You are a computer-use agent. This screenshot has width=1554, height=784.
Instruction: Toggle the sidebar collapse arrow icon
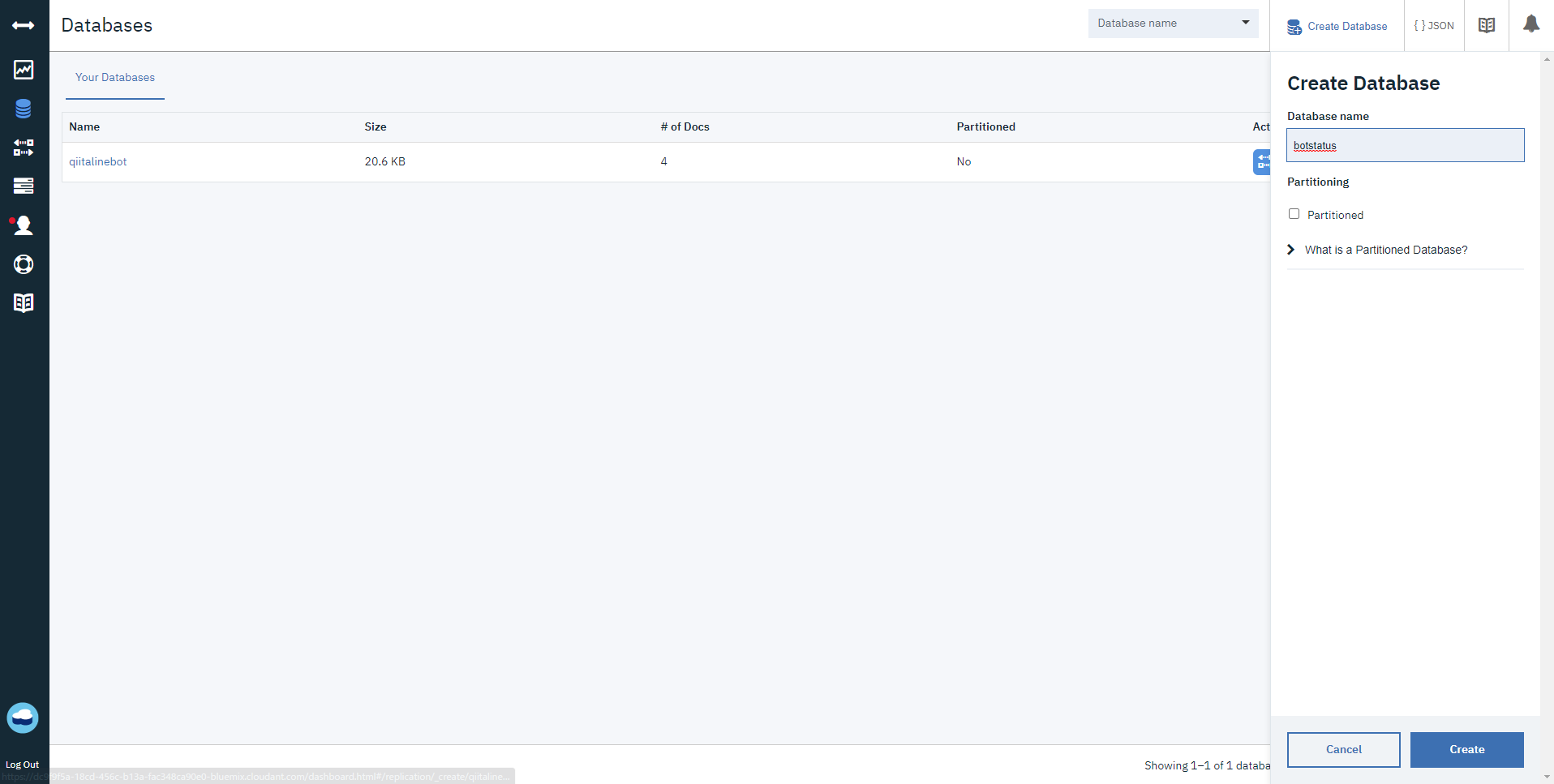pos(24,26)
